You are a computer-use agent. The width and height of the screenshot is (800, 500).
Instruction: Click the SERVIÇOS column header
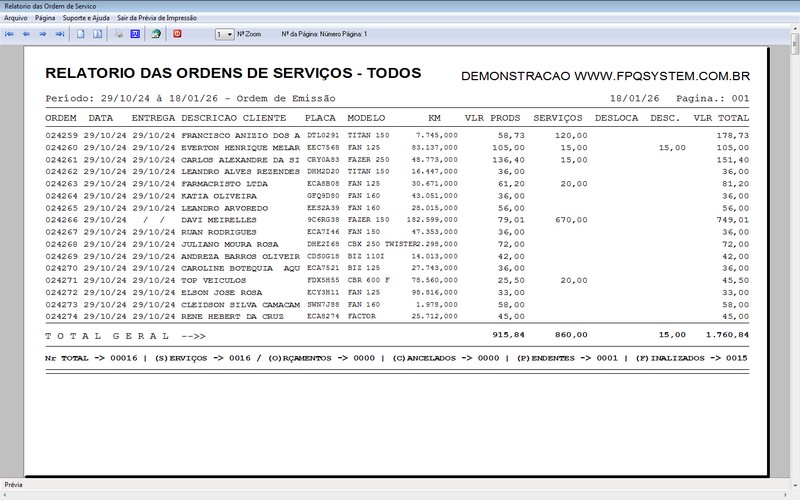558,118
